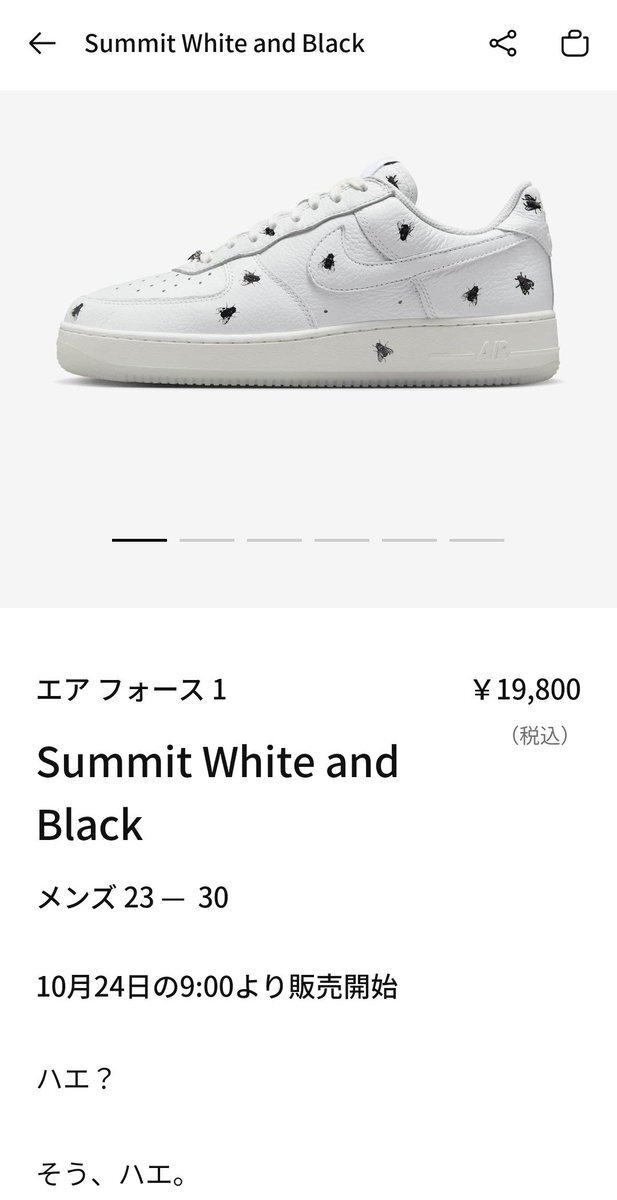This screenshot has height=1200, width=617.
Task: Click the fly on the shoe's midsole
Action: [383, 352]
